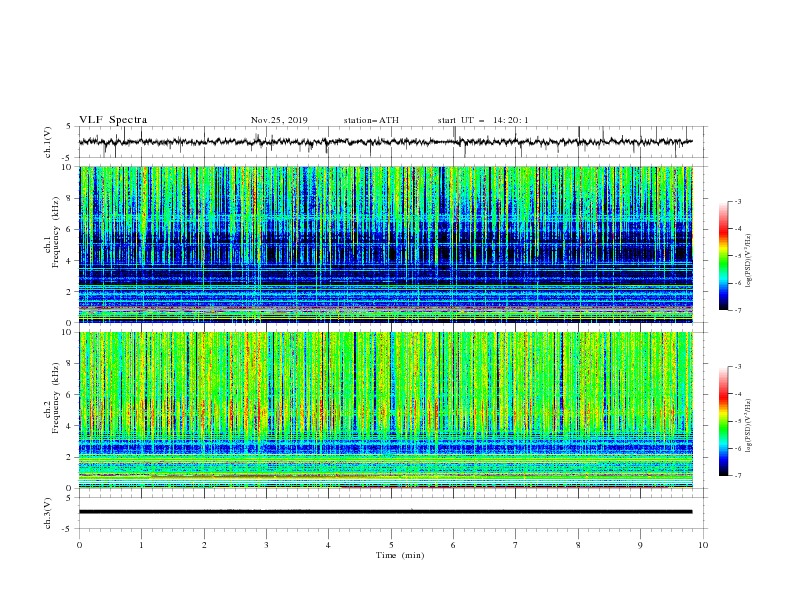Click the ch.2 "Frequency (kHz)" axis label
Screen dimensions: 792x612
pyautogui.click(x=56, y=397)
